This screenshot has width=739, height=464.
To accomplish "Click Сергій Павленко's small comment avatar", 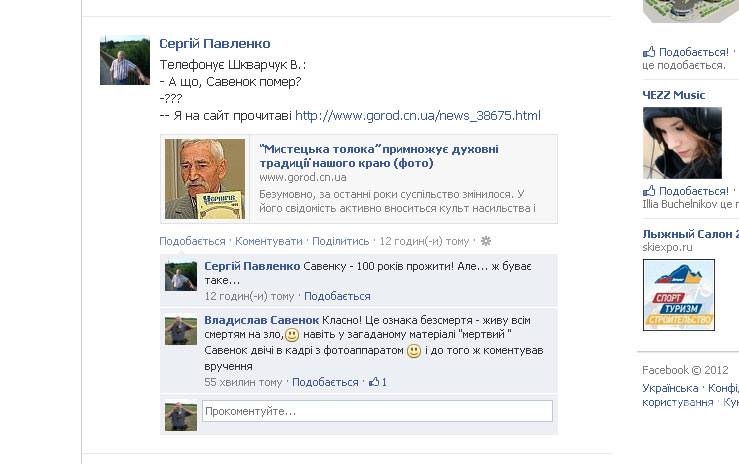I will click(x=181, y=277).
